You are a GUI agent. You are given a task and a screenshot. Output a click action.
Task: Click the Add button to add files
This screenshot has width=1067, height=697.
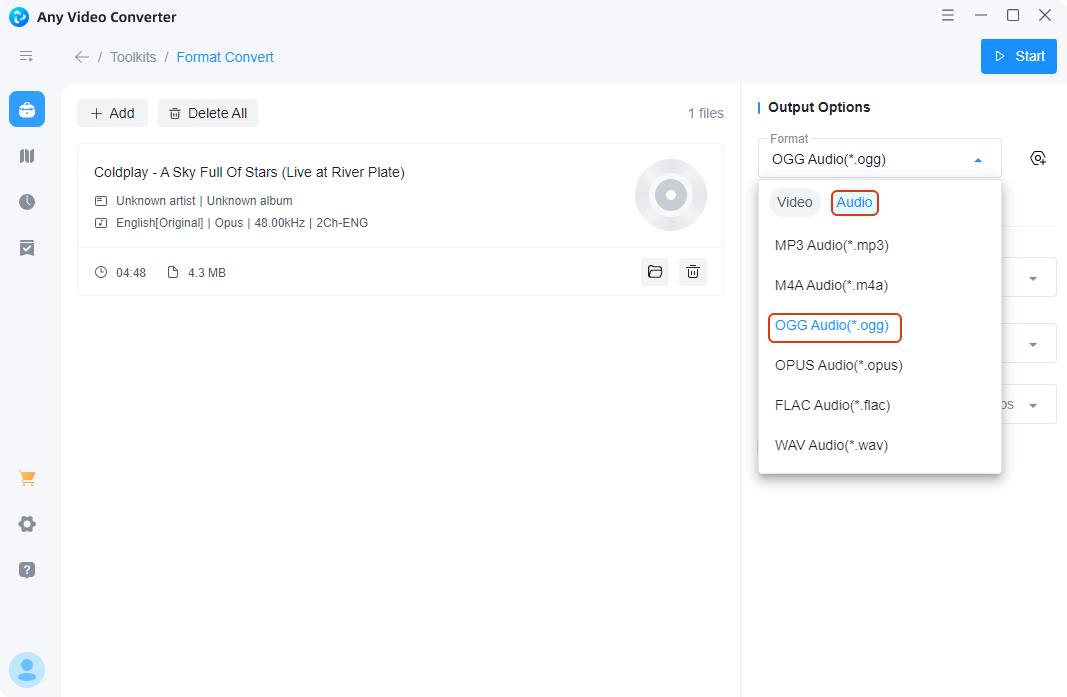(112, 113)
